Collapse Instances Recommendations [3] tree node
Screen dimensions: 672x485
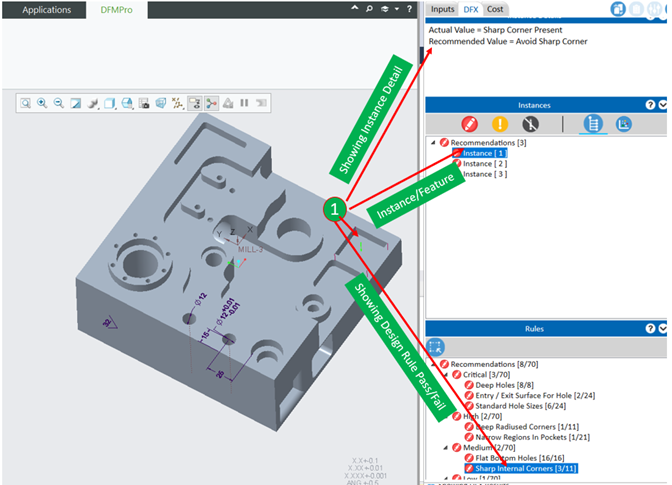433,143
